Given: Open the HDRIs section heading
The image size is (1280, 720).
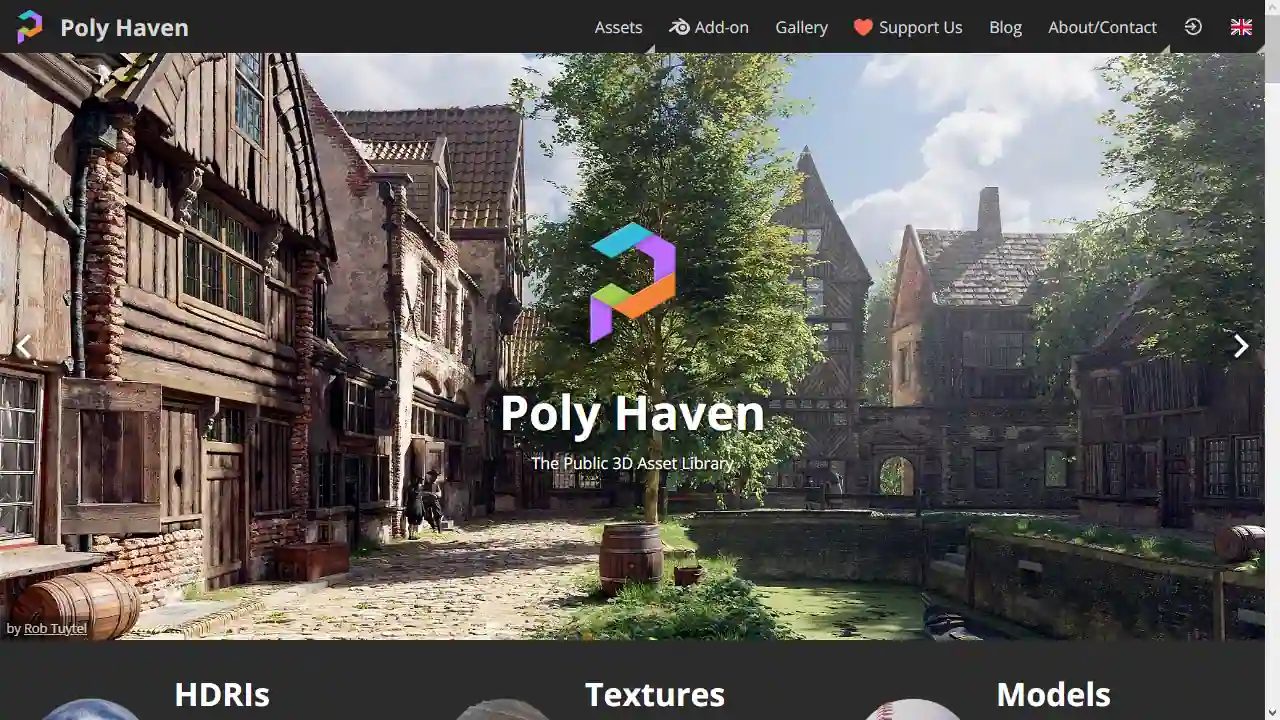Looking at the screenshot, I should (x=221, y=694).
